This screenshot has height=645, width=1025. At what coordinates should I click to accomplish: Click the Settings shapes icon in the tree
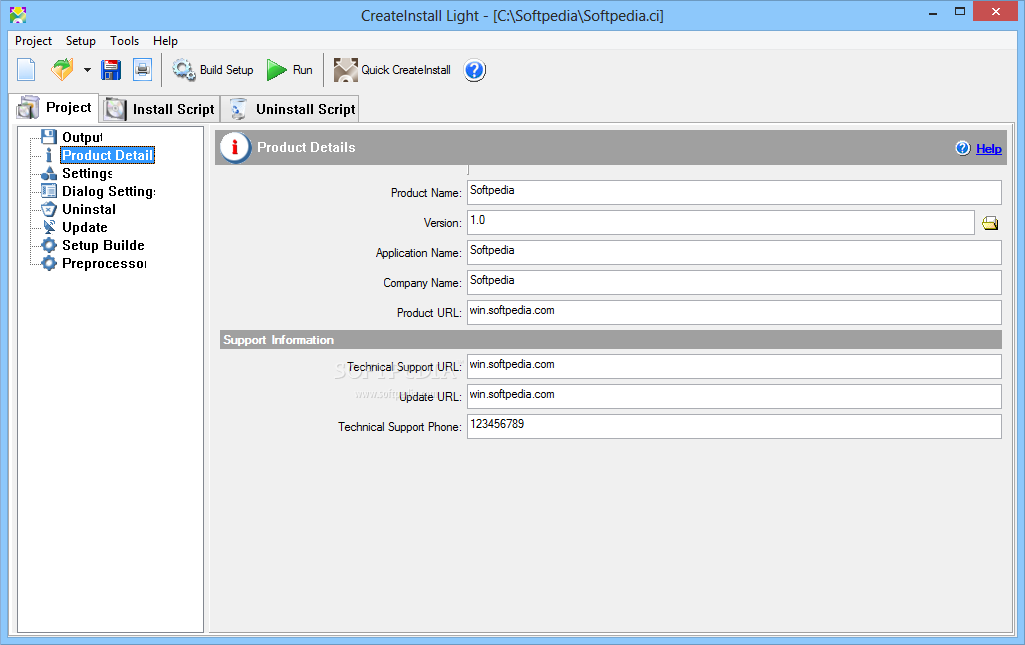[49, 173]
